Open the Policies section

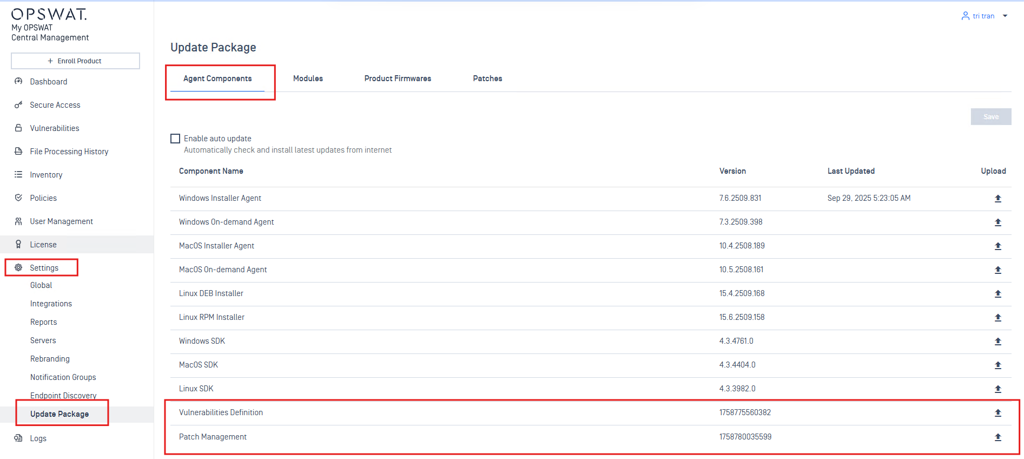click(x=43, y=198)
